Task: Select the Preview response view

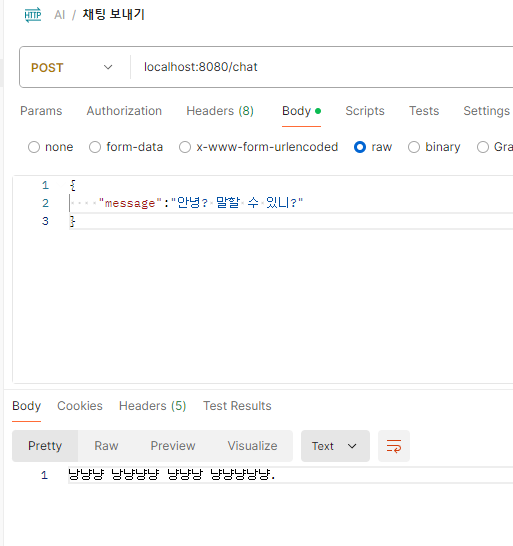Action: (x=173, y=446)
